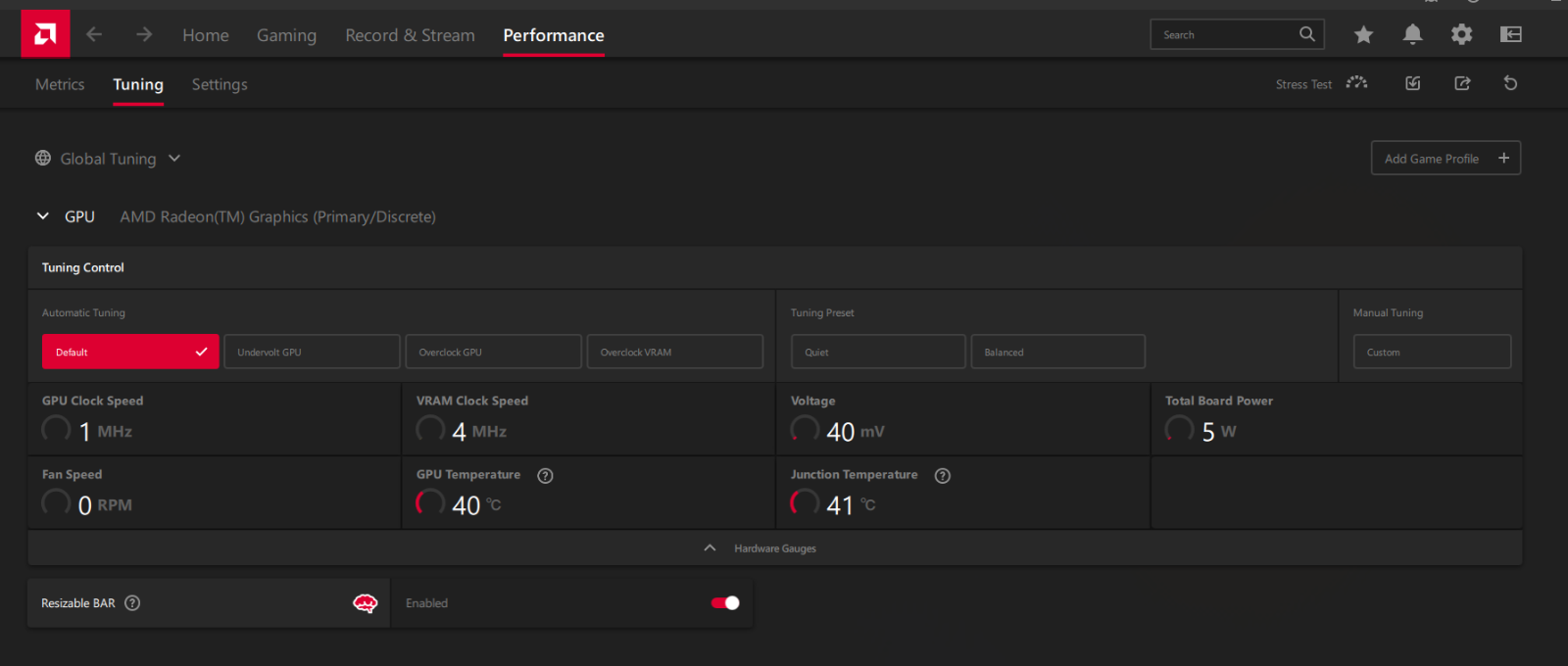Screen dimensions: 1568x666
Task: Open the Global Tuning dropdown
Action: (x=108, y=159)
